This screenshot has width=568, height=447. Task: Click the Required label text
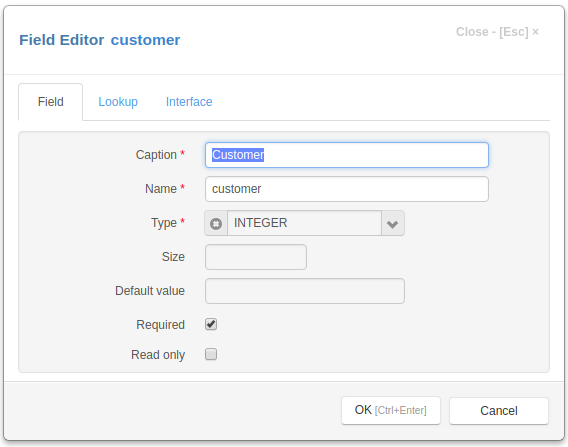pos(160,325)
